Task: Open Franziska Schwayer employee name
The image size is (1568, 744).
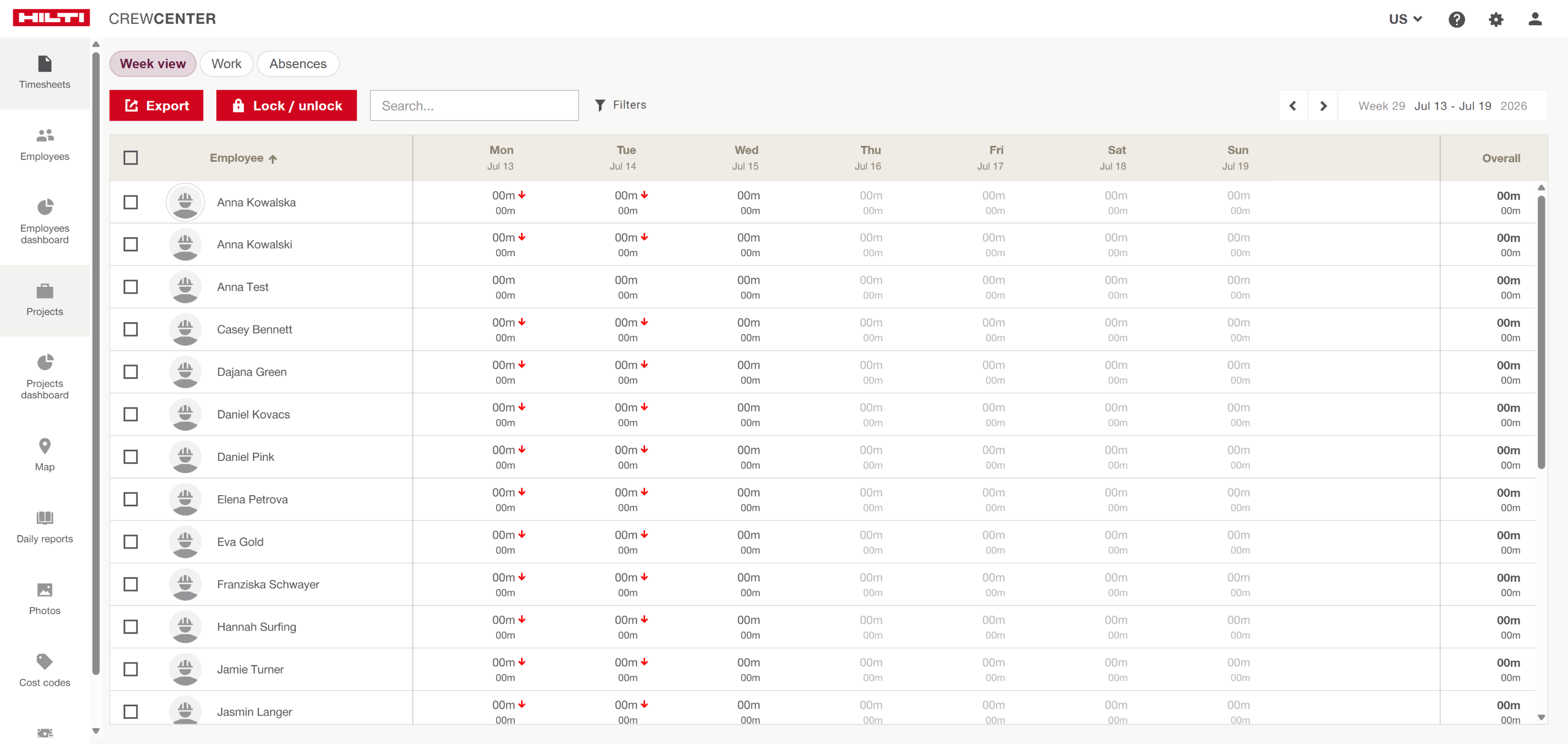Action: [x=268, y=585]
